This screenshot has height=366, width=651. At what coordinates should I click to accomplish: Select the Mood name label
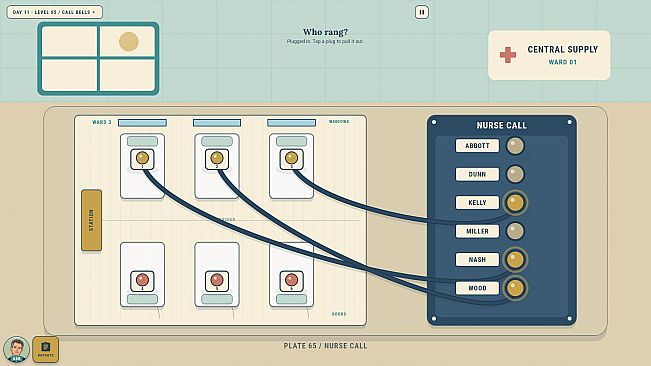click(477, 288)
